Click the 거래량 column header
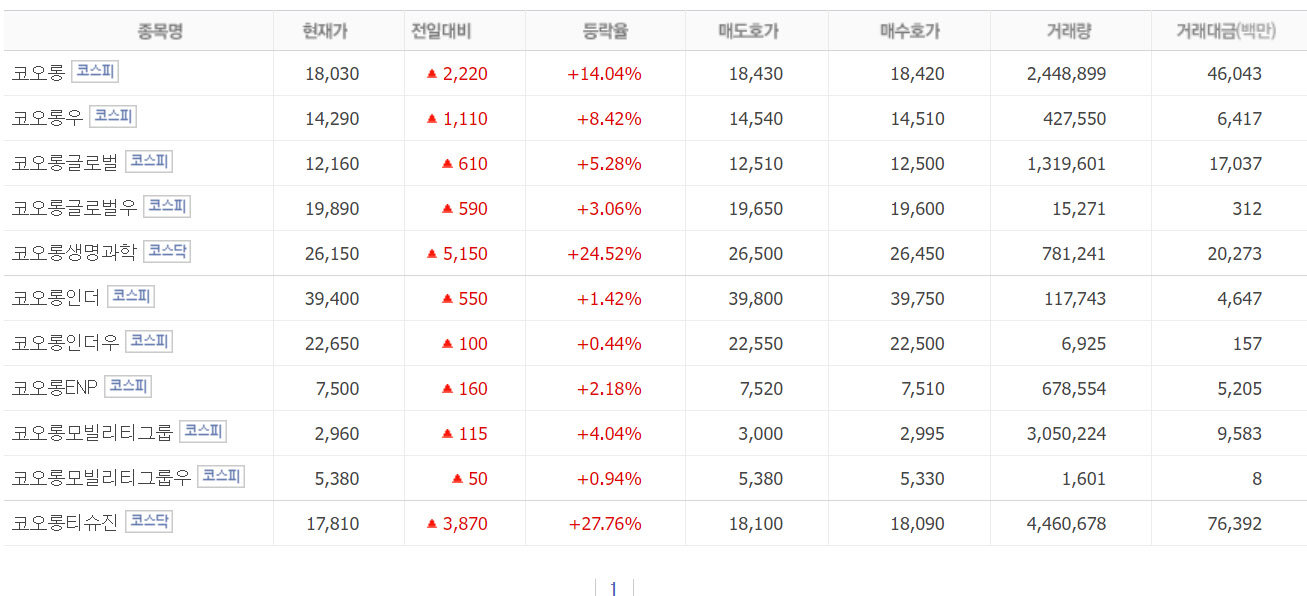 pos(1069,31)
